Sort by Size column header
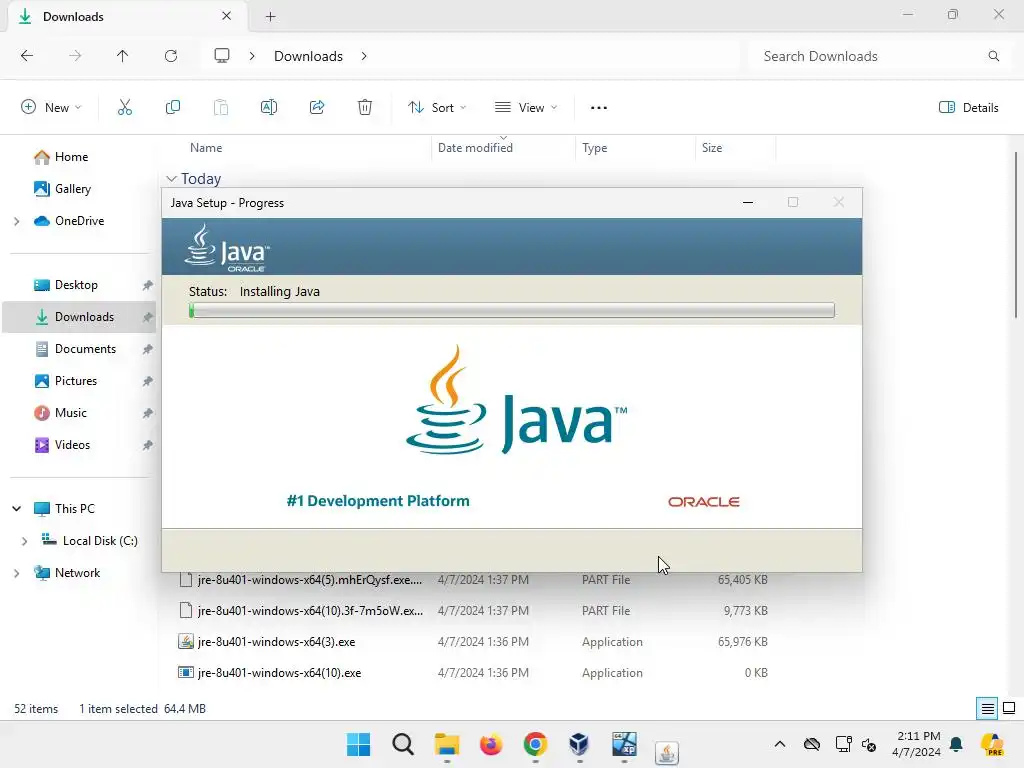This screenshot has width=1024, height=768. click(x=712, y=148)
